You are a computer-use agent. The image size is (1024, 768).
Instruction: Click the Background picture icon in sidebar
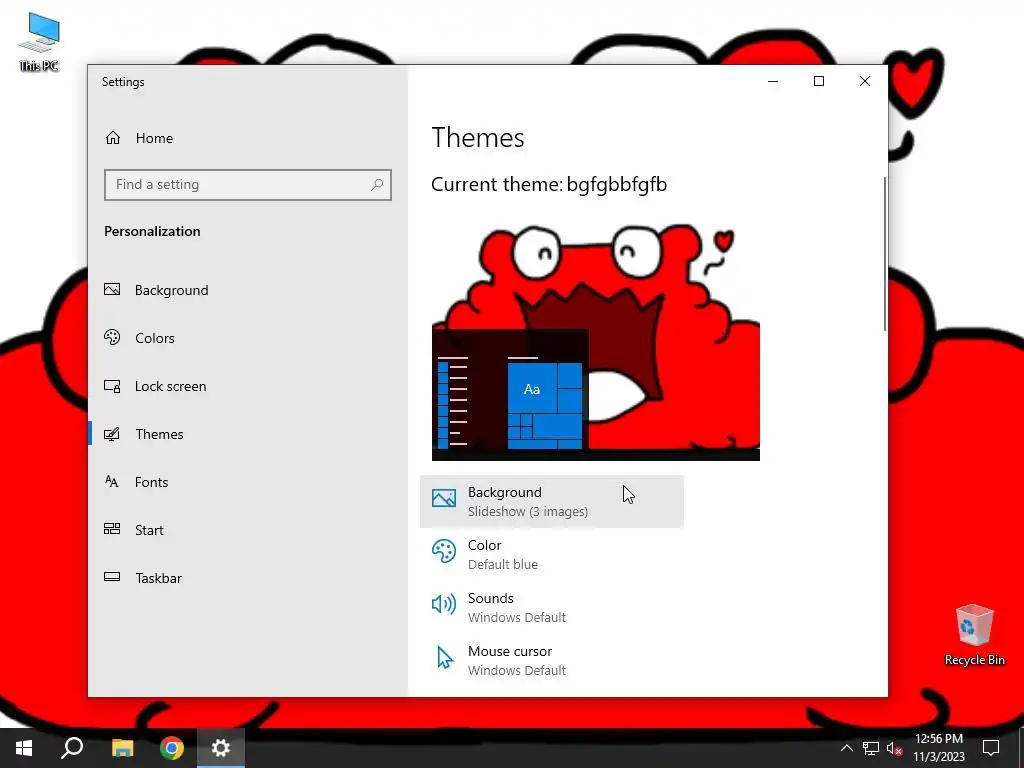pyautogui.click(x=112, y=289)
